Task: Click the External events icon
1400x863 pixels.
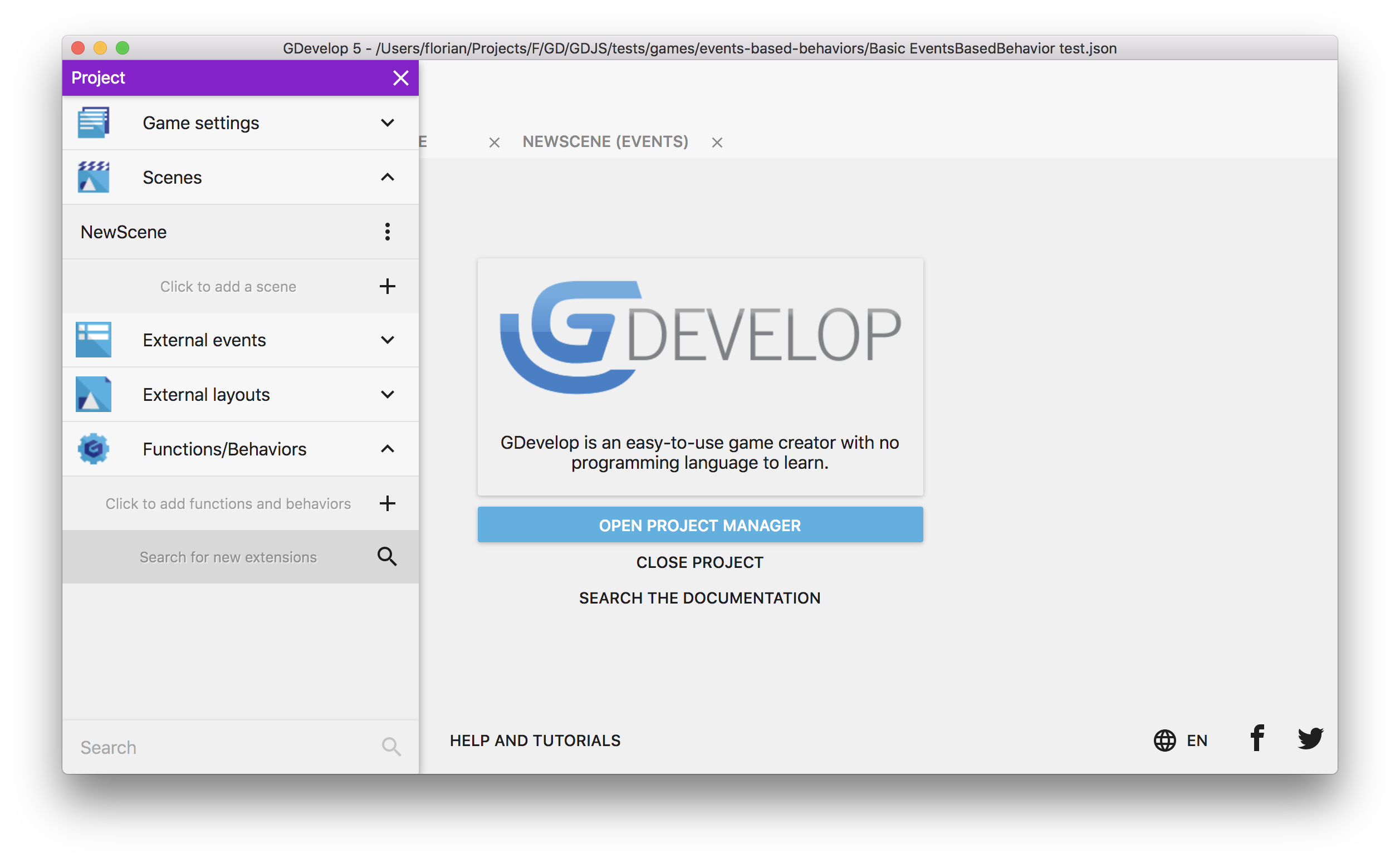Action: (x=93, y=340)
